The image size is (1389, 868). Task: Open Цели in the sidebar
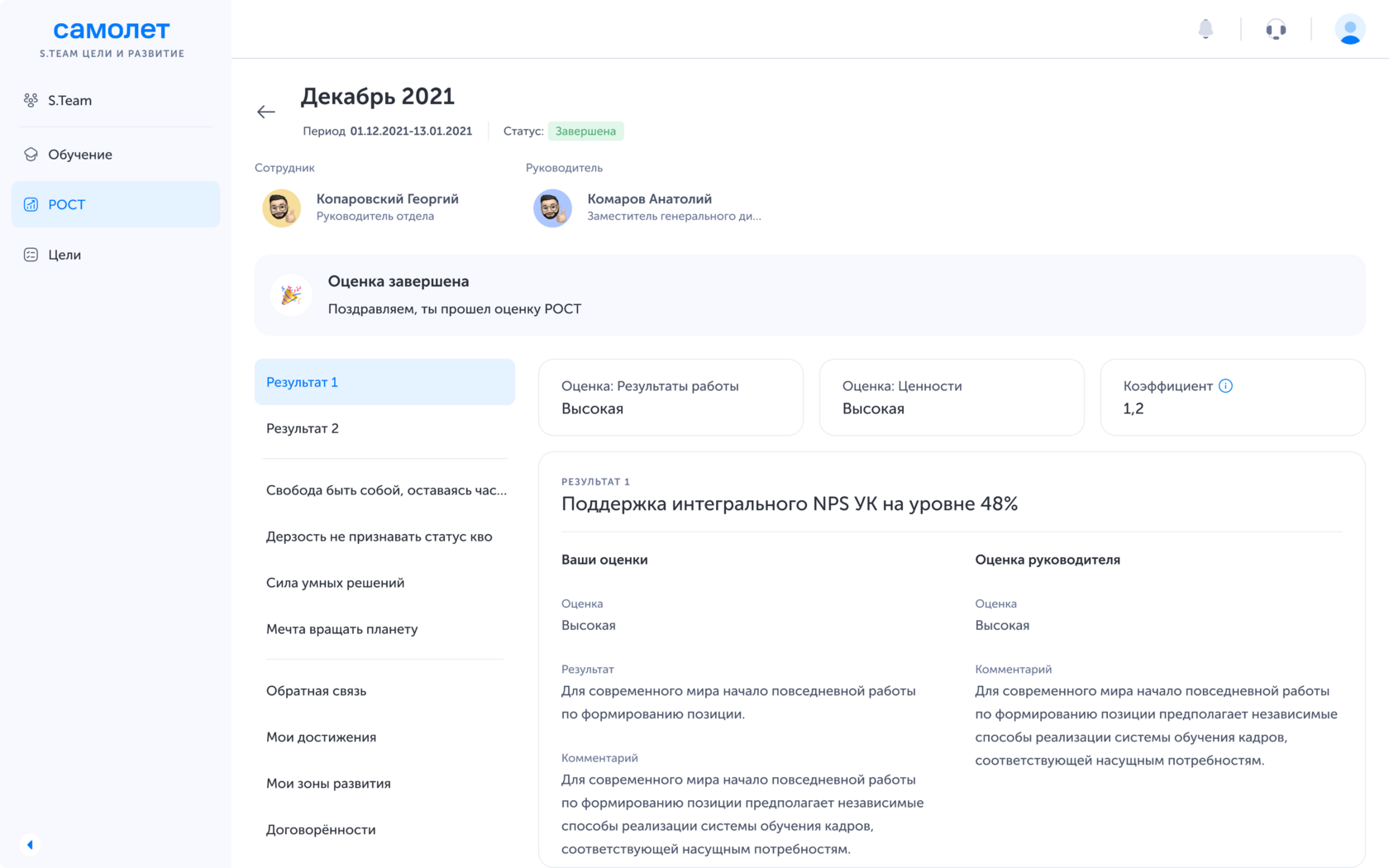point(64,255)
